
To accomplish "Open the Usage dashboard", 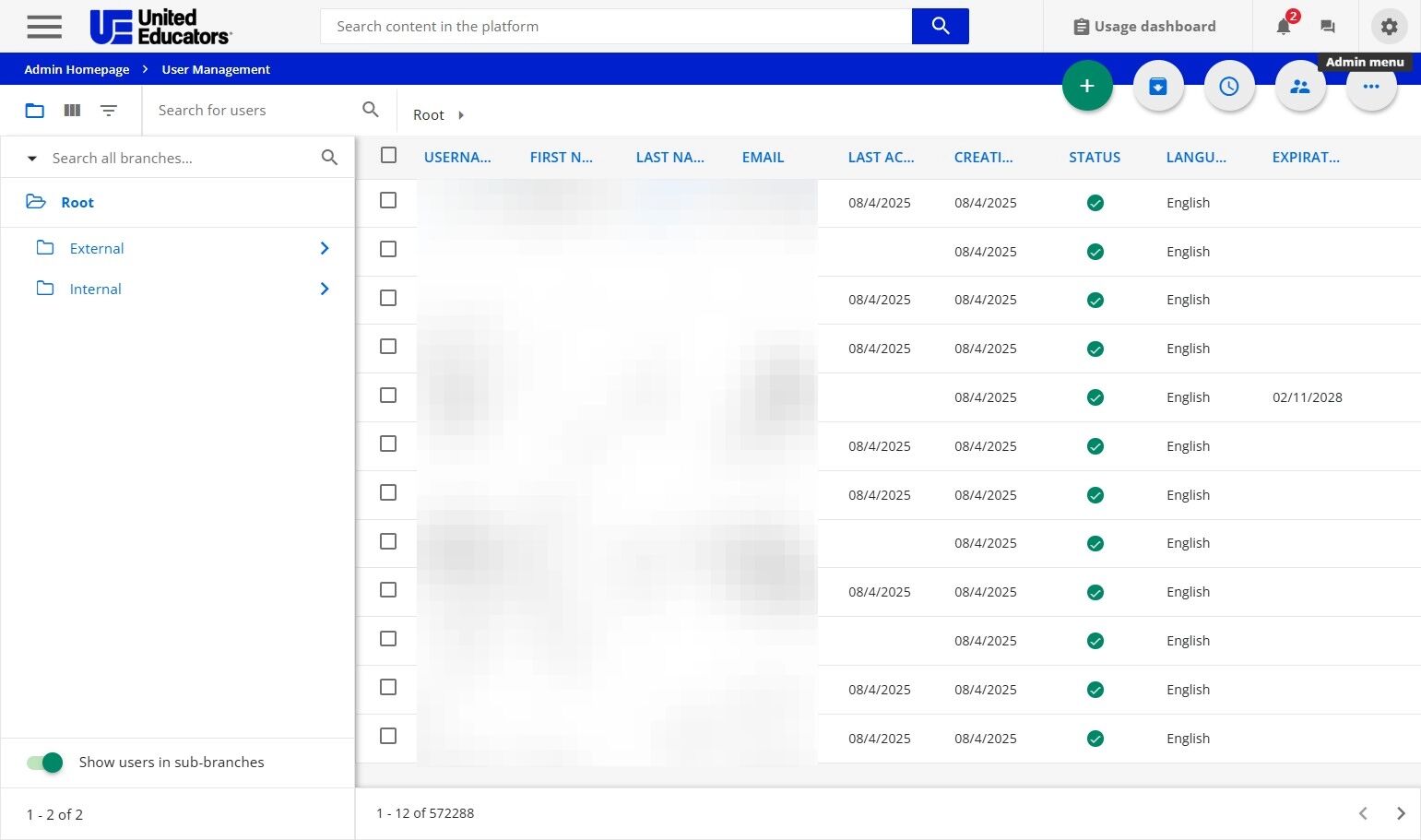I will (x=1145, y=27).
